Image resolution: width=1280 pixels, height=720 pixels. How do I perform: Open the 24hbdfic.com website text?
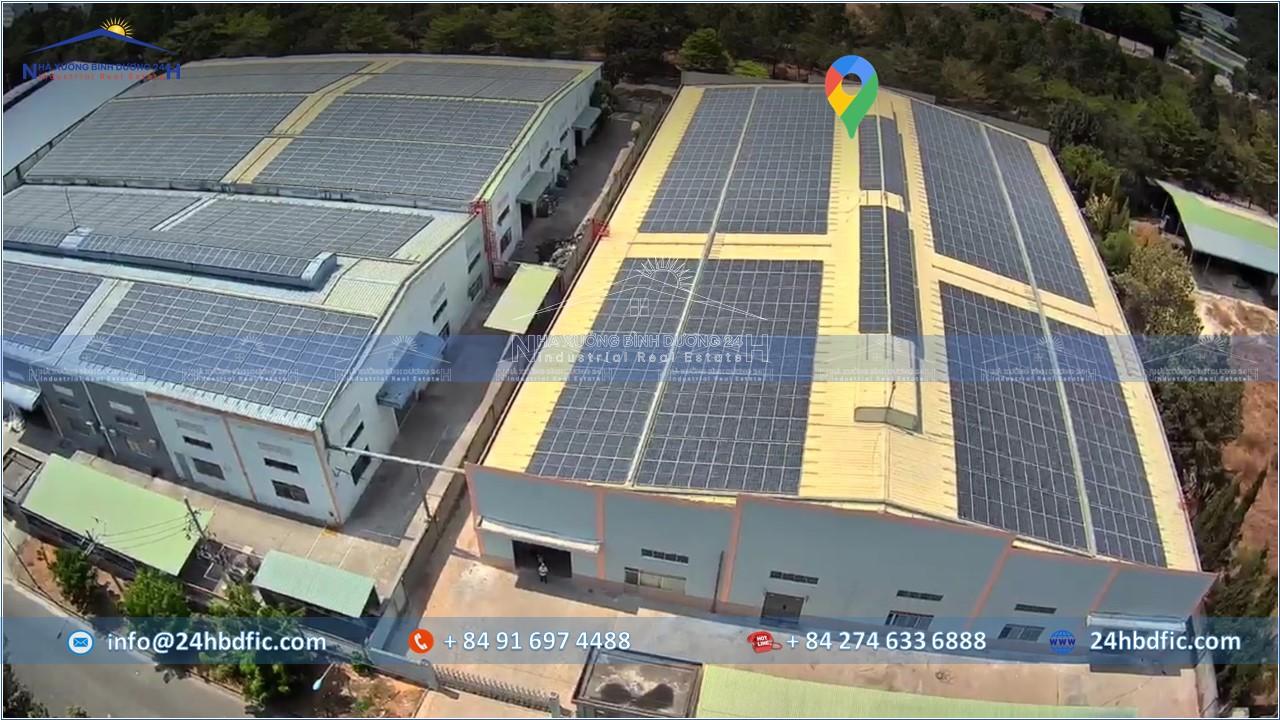[x=1165, y=642]
